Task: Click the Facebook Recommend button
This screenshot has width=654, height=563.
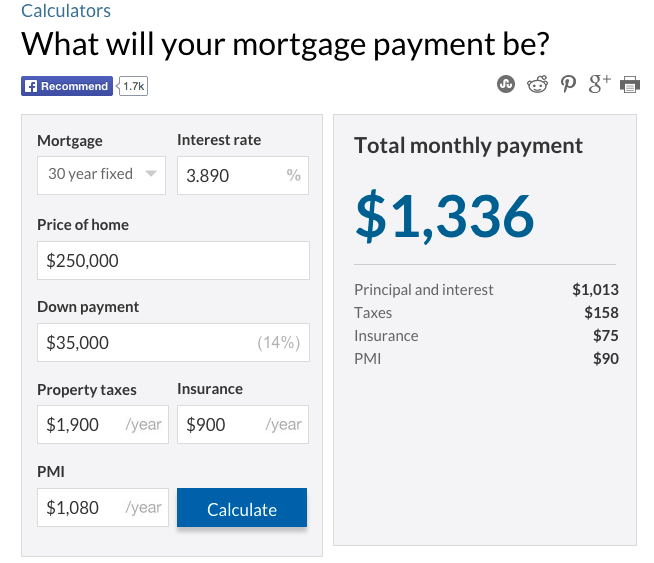Action: pos(67,86)
